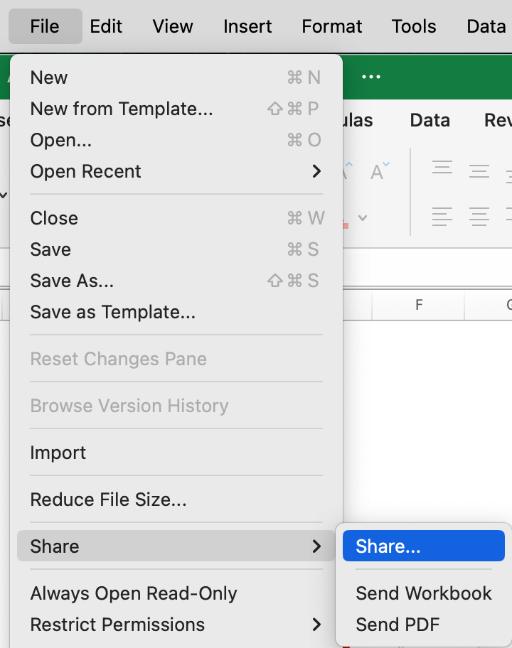The height and width of the screenshot is (648, 512).
Task: Select the top align icon
Action: click(442, 167)
